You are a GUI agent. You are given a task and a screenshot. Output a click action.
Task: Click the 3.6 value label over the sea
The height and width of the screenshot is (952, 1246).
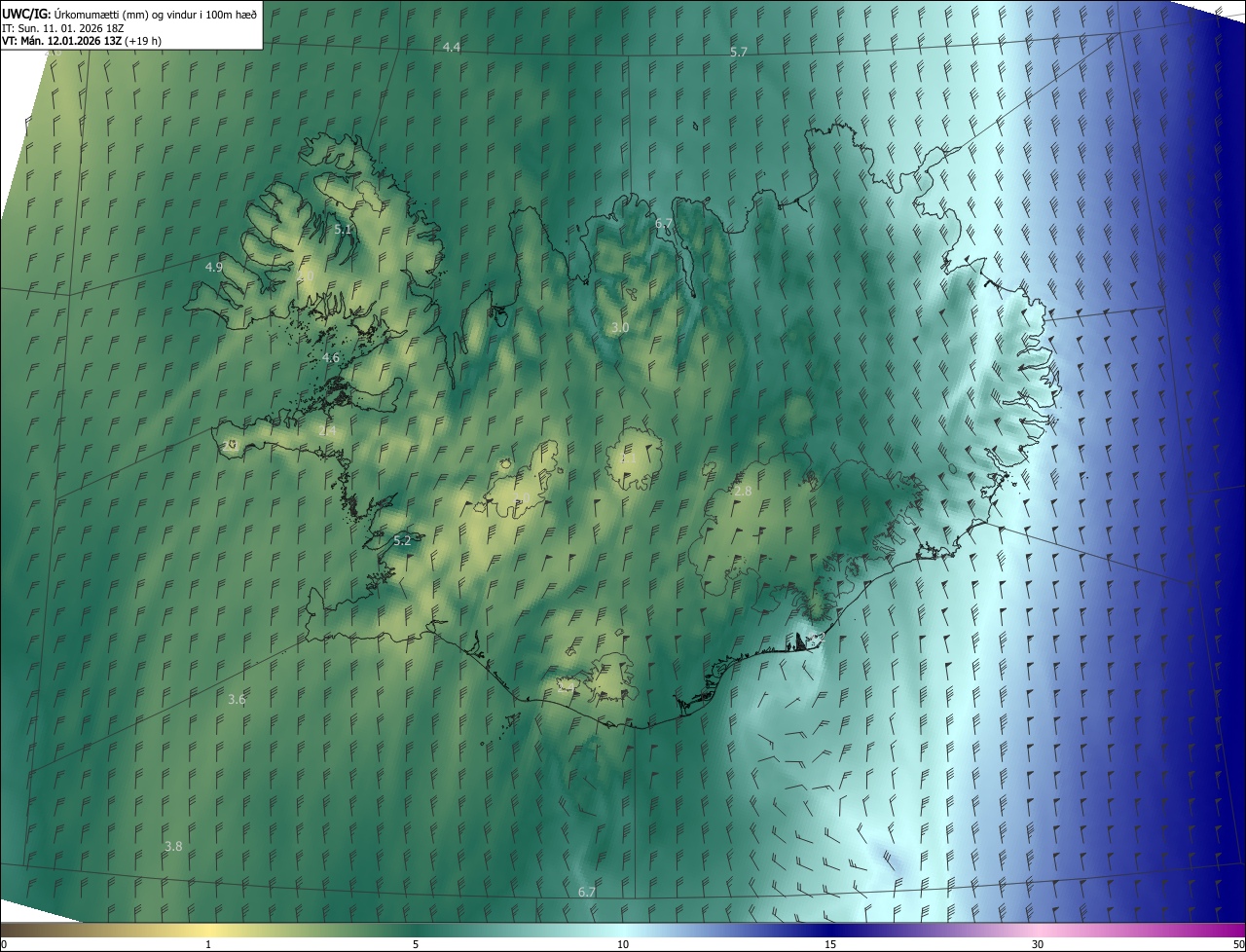tap(237, 699)
